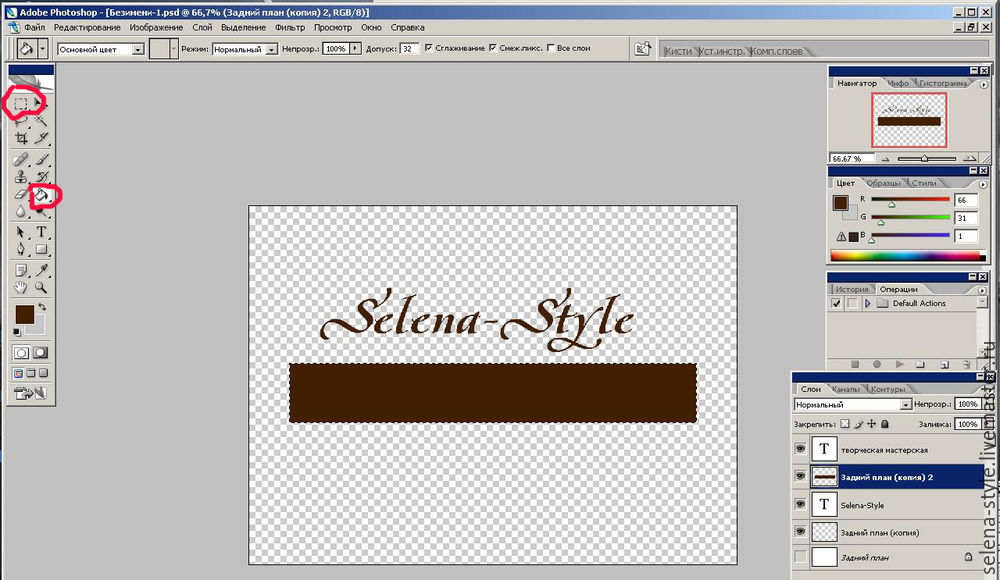The image size is (1000, 580).
Task: Open the Непрозр. opacity arrow in options bar
Action: pyautogui.click(x=355, y=48)
